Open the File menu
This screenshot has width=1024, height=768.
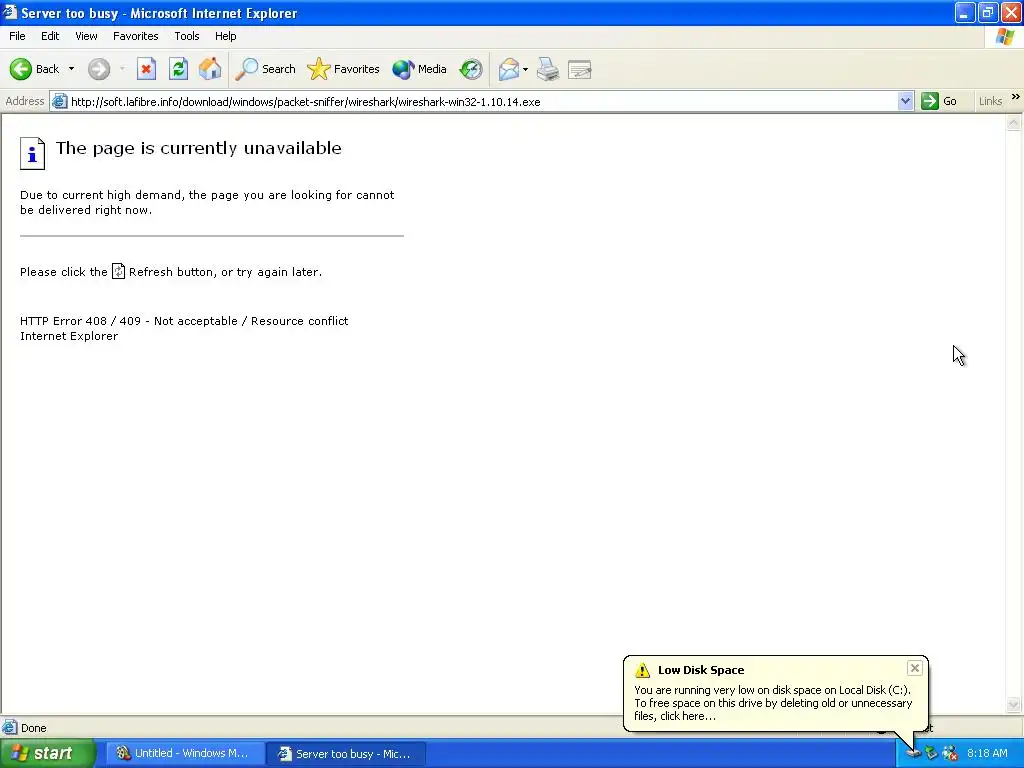(x=18, y=36)
